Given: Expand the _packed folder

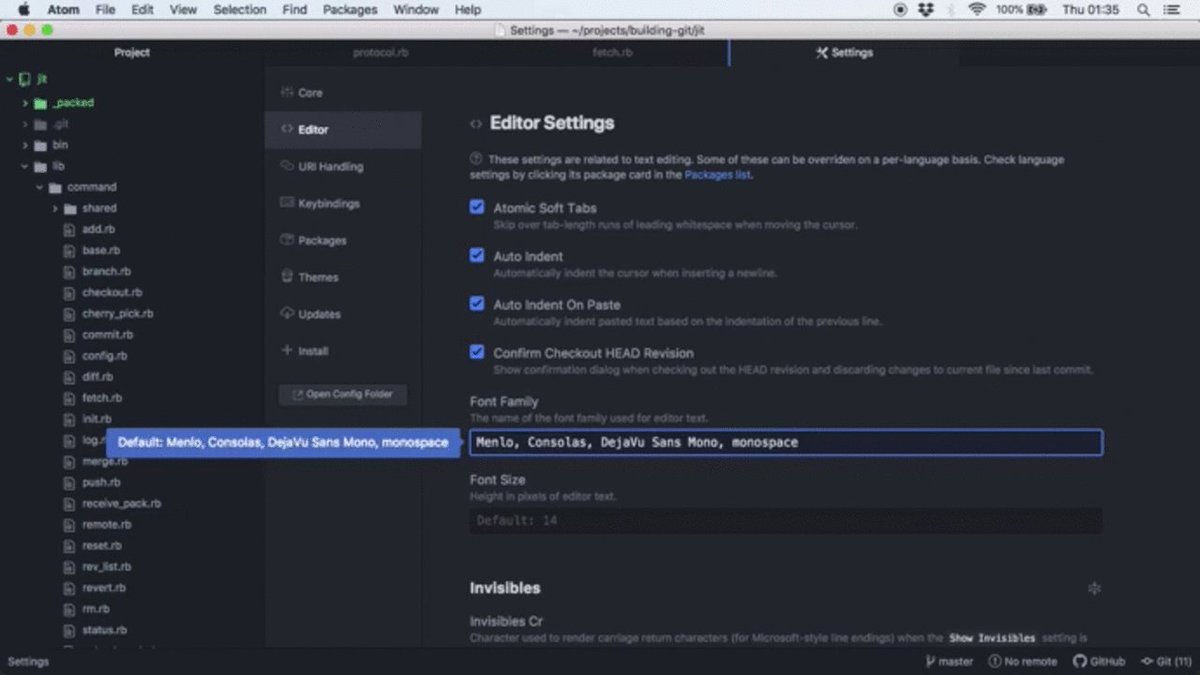Looking at the screenshot, I should click(25, 103).
